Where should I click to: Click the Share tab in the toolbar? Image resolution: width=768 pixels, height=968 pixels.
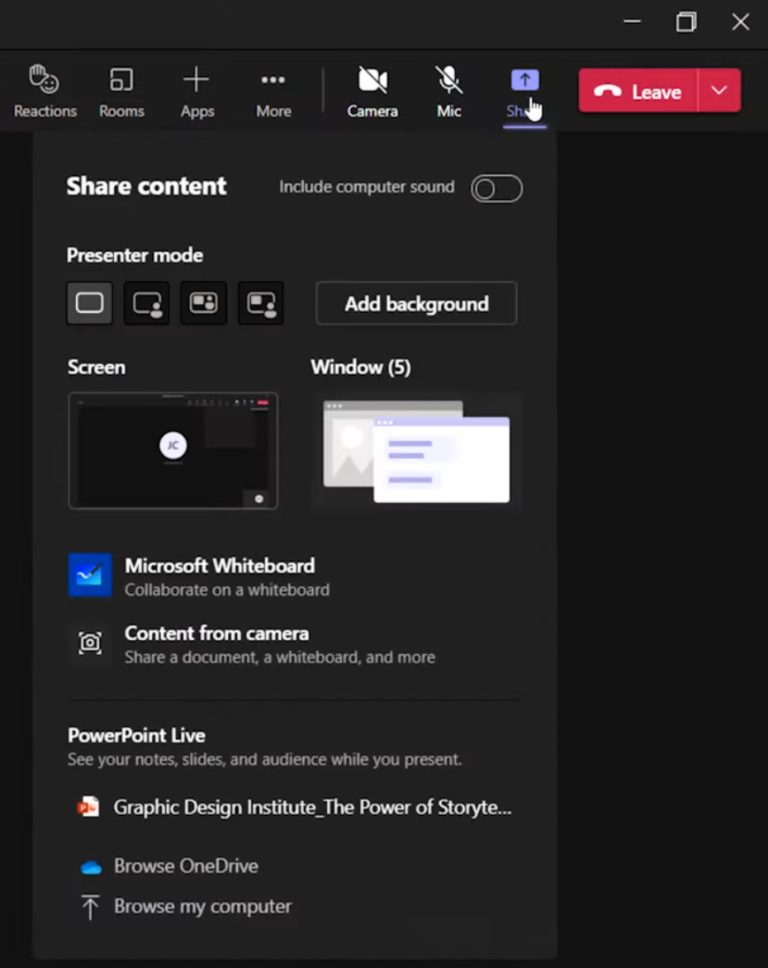(x=524, y=88)
